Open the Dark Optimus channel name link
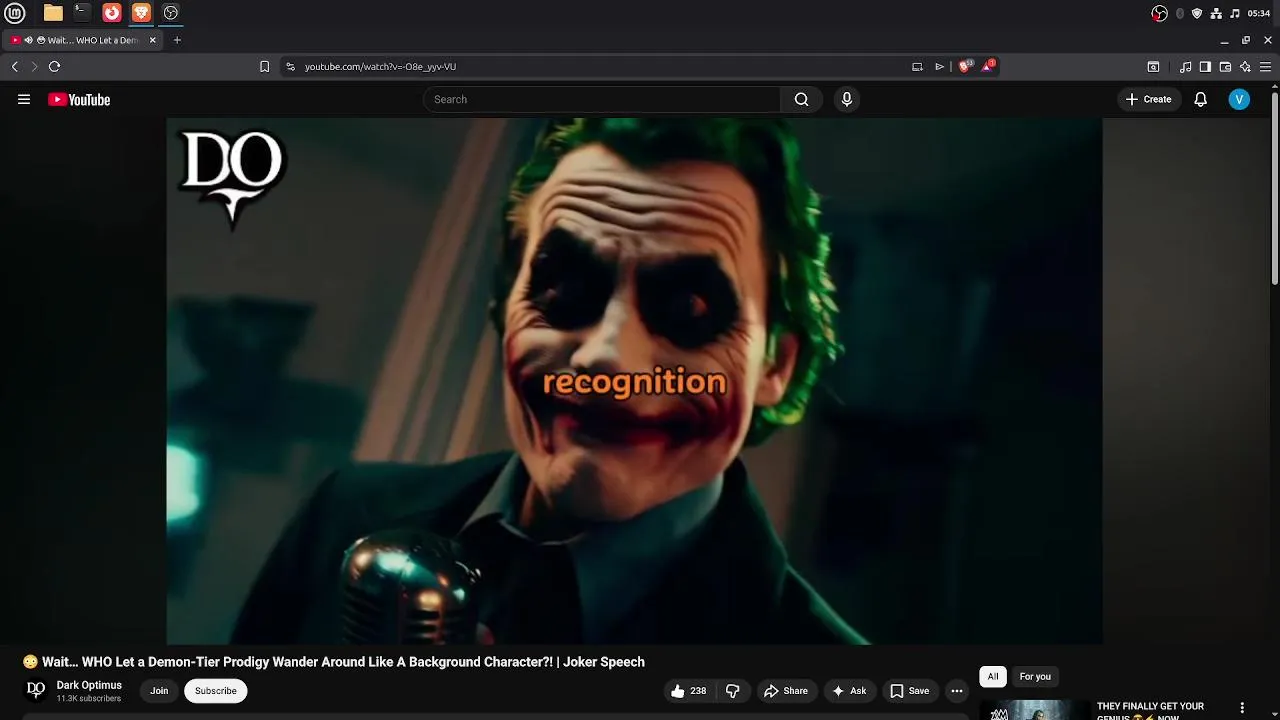The height and width of the screenshot is (720, 1280). tap(89, 685)
